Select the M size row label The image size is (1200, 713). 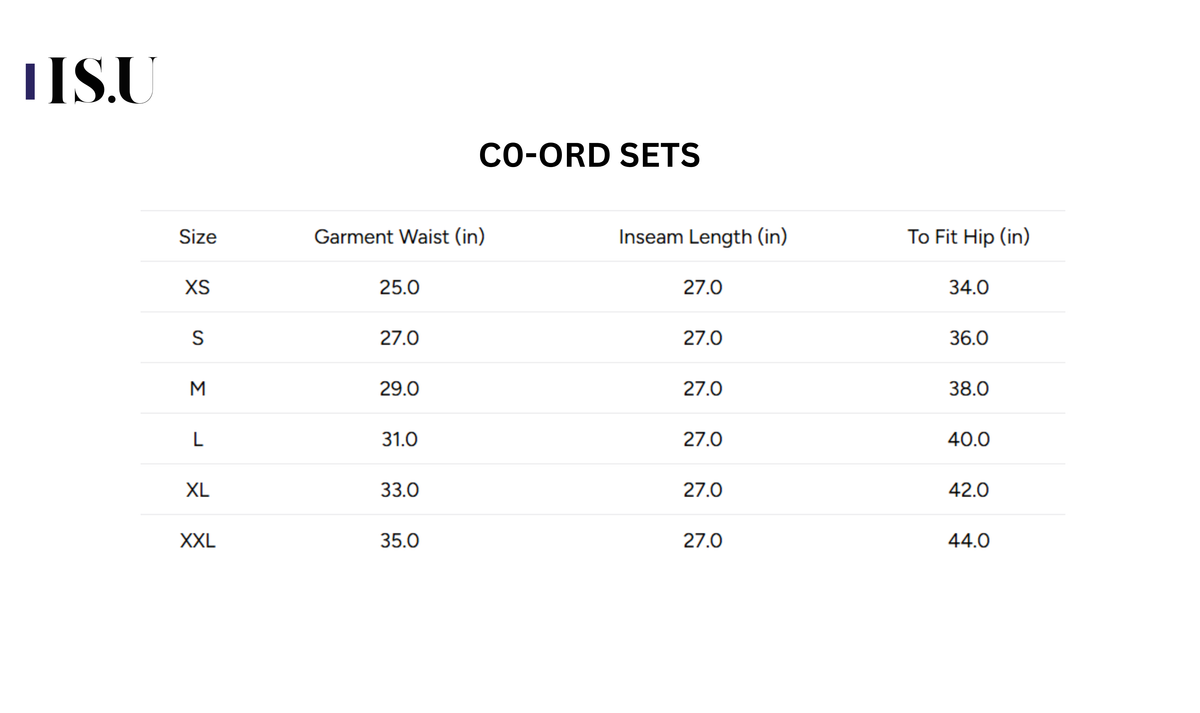(x=198, y=389)
